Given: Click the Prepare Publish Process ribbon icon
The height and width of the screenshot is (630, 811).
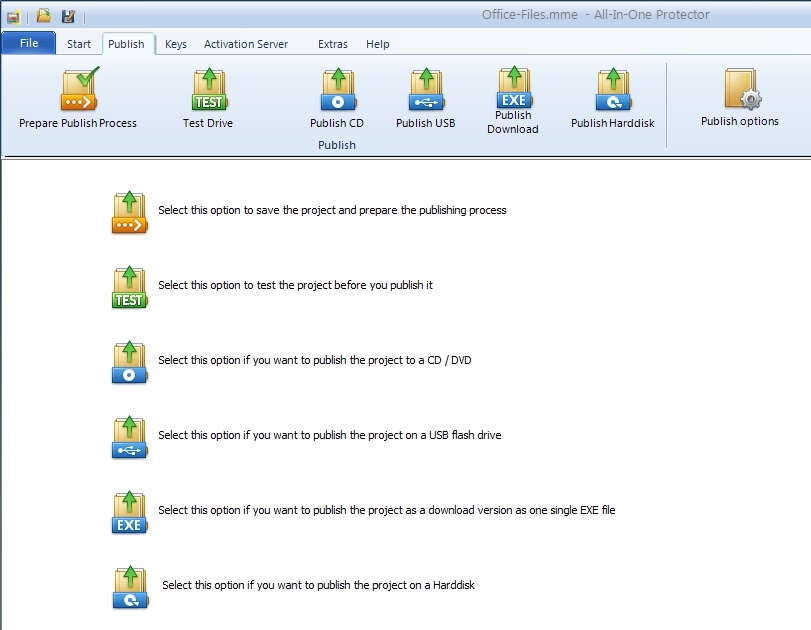Looking at the screenshot, I should coord(78,91).
